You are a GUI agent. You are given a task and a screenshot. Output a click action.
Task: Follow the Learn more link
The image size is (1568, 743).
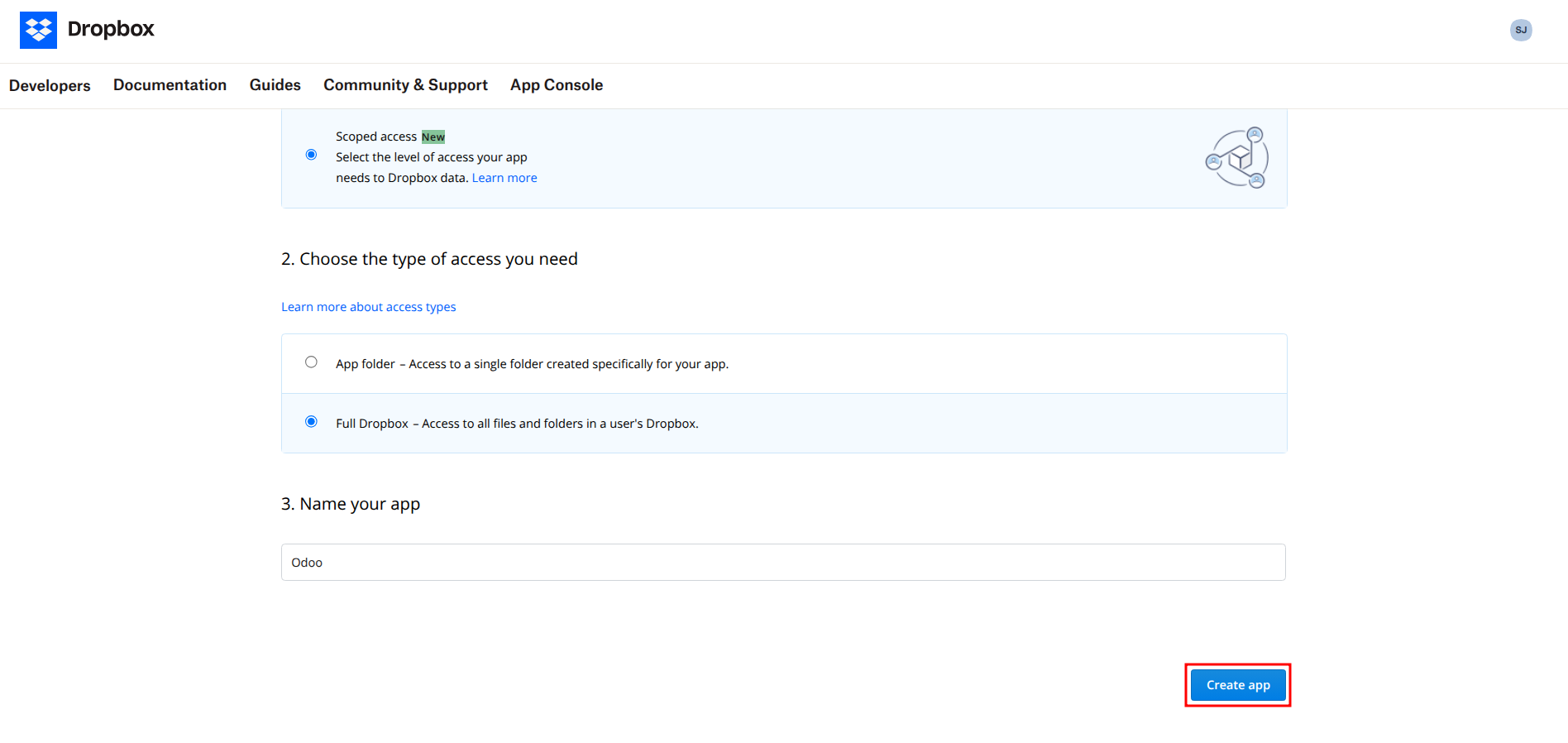(x=504, y=178)
